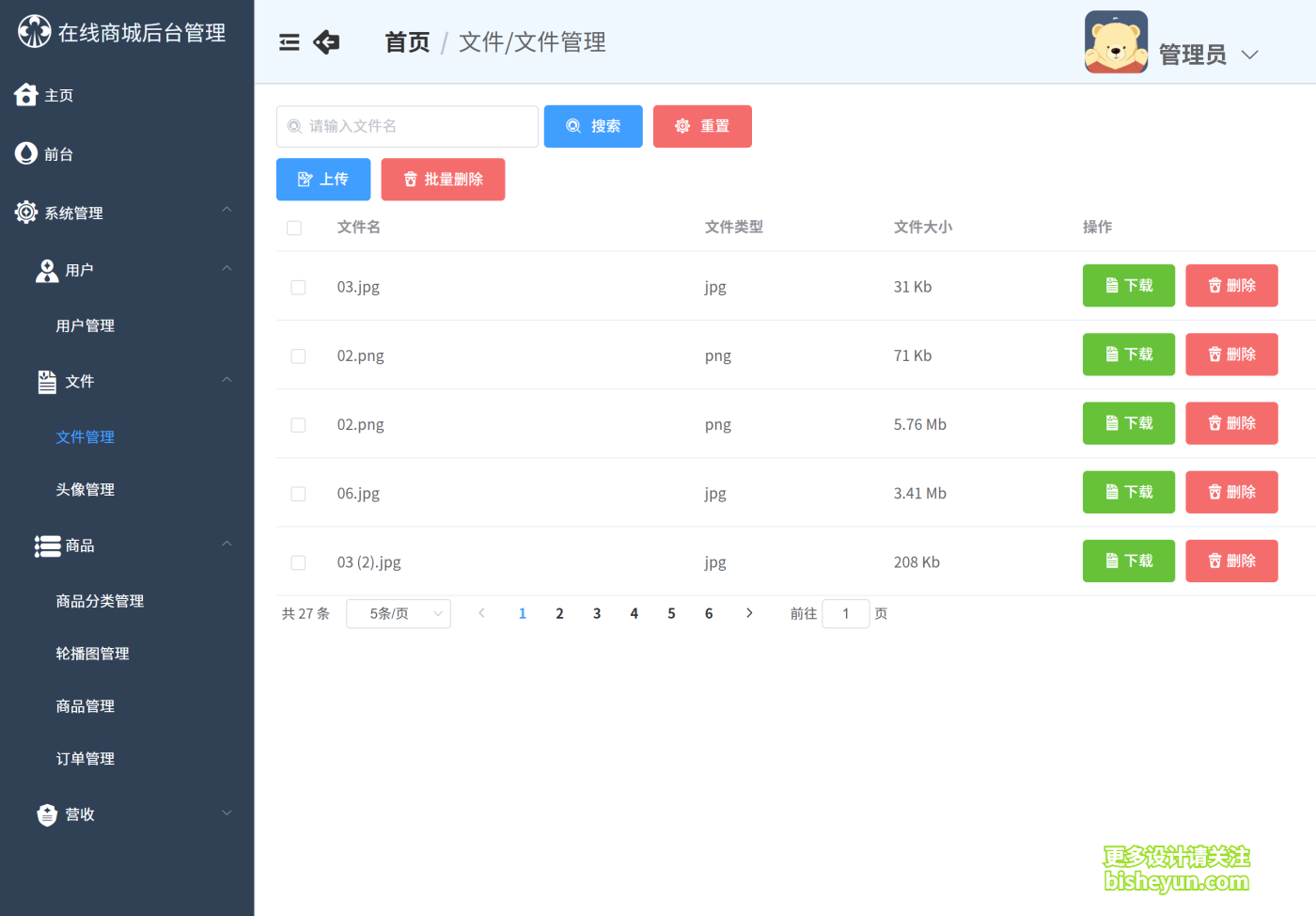
Task: Collapse the 文件 submenu chevron
Action: click(x=227, y=380)
